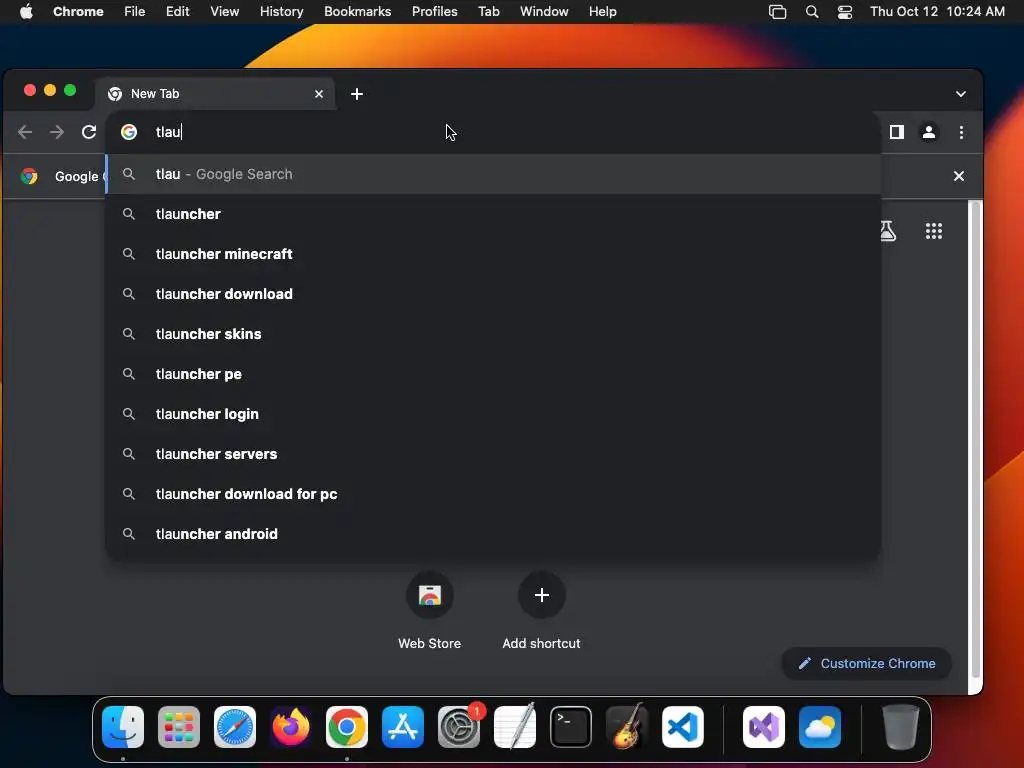Select the "tlauncher pe" suggestion
Viewport: 1024px width, 768px height.
494,374
